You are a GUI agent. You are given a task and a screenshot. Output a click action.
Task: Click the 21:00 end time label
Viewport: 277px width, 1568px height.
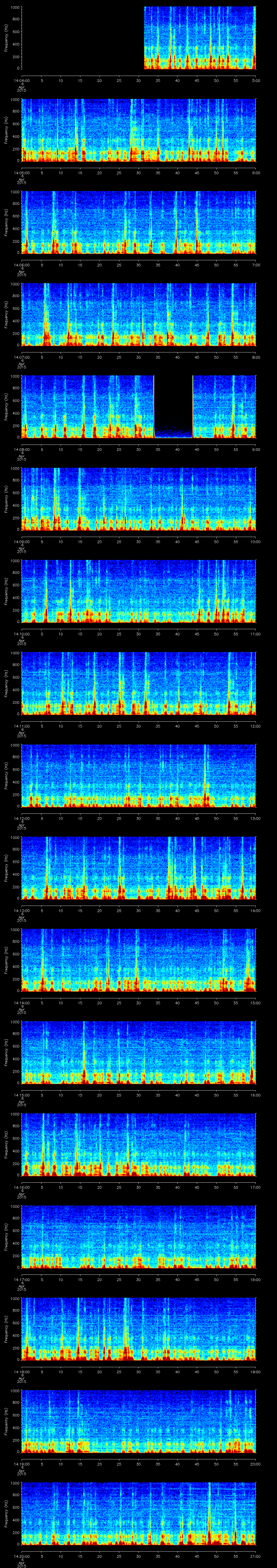256,1556
